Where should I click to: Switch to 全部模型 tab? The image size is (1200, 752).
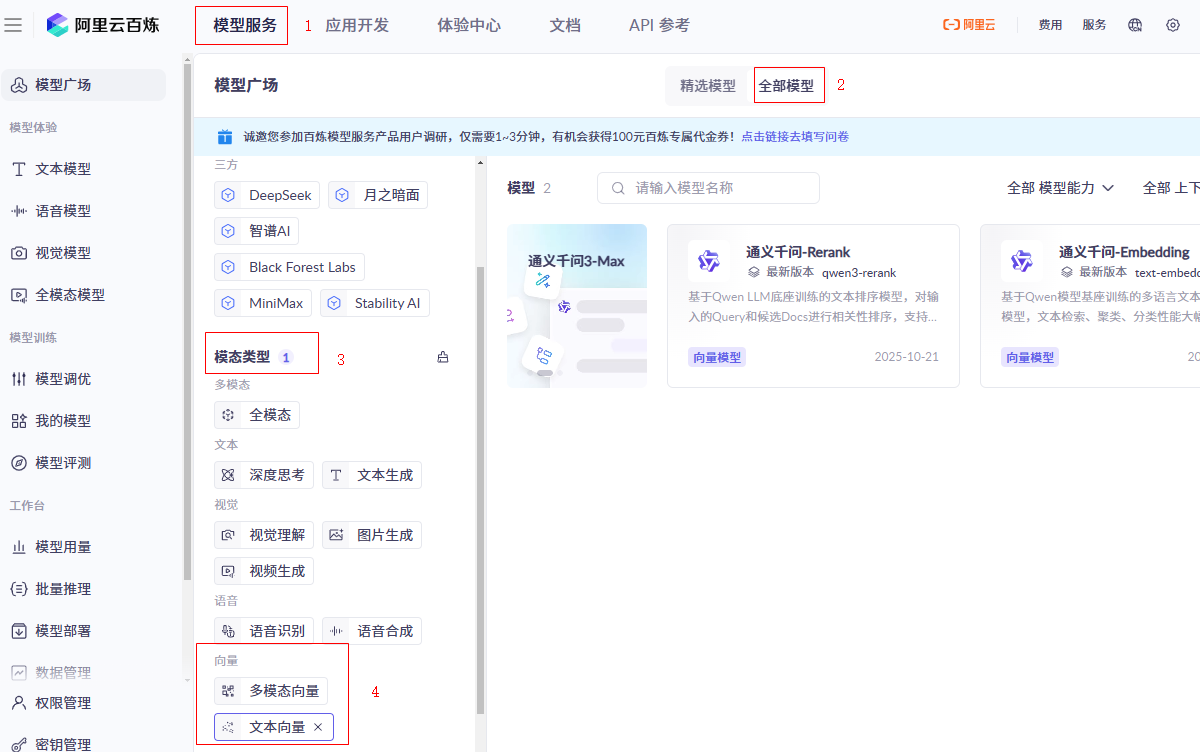[786, 86]
